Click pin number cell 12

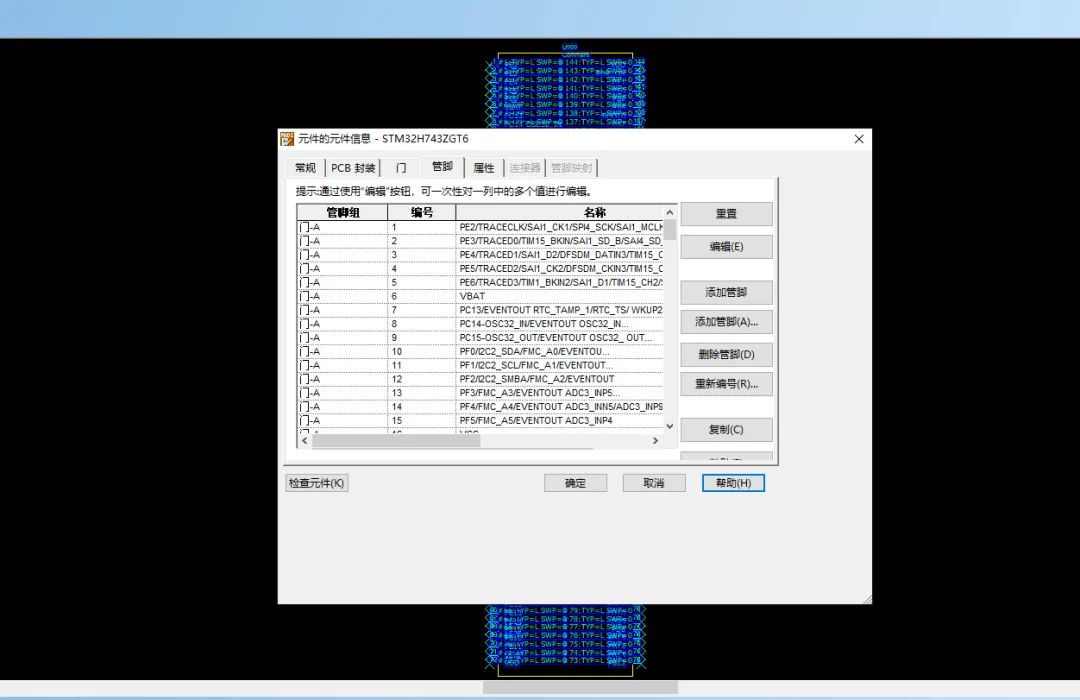coord(422,379)
